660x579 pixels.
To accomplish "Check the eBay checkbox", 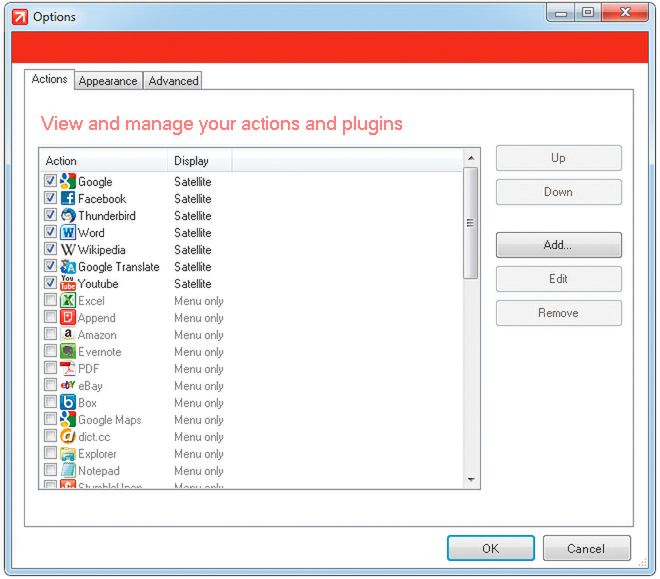I will coord(50,385).
